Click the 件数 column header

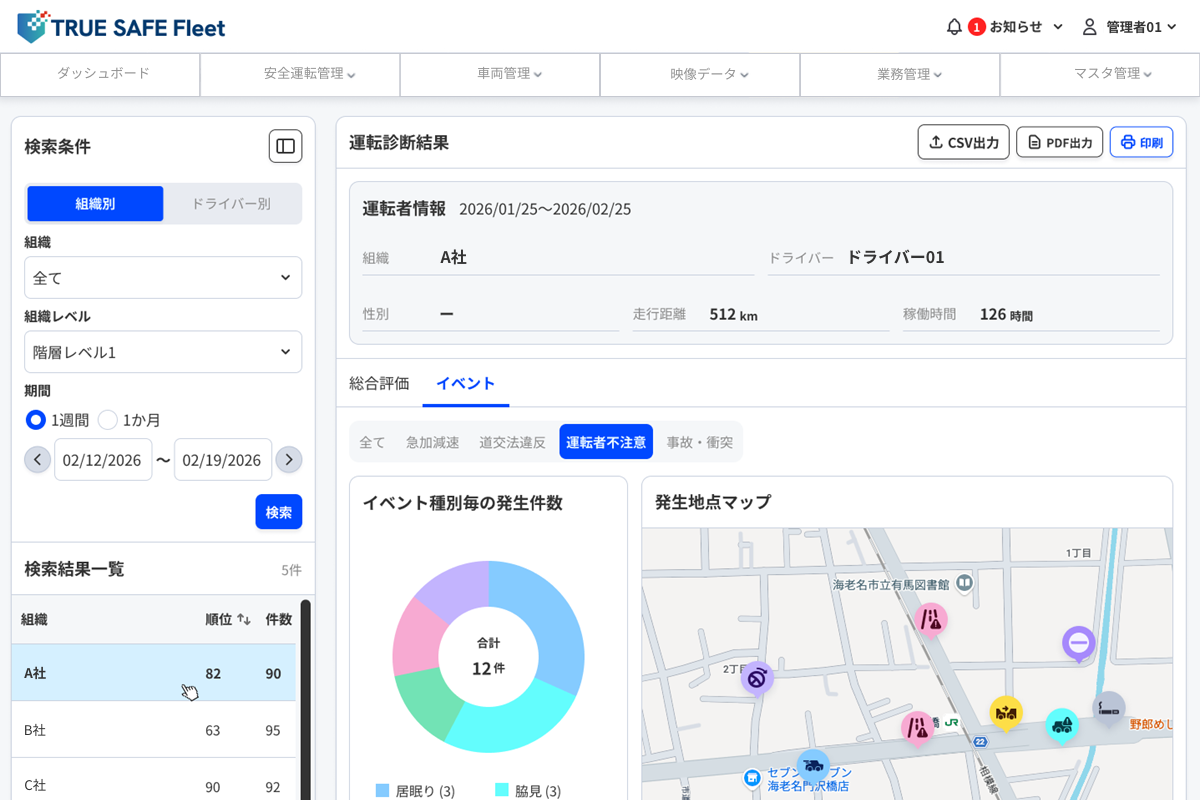278,619
